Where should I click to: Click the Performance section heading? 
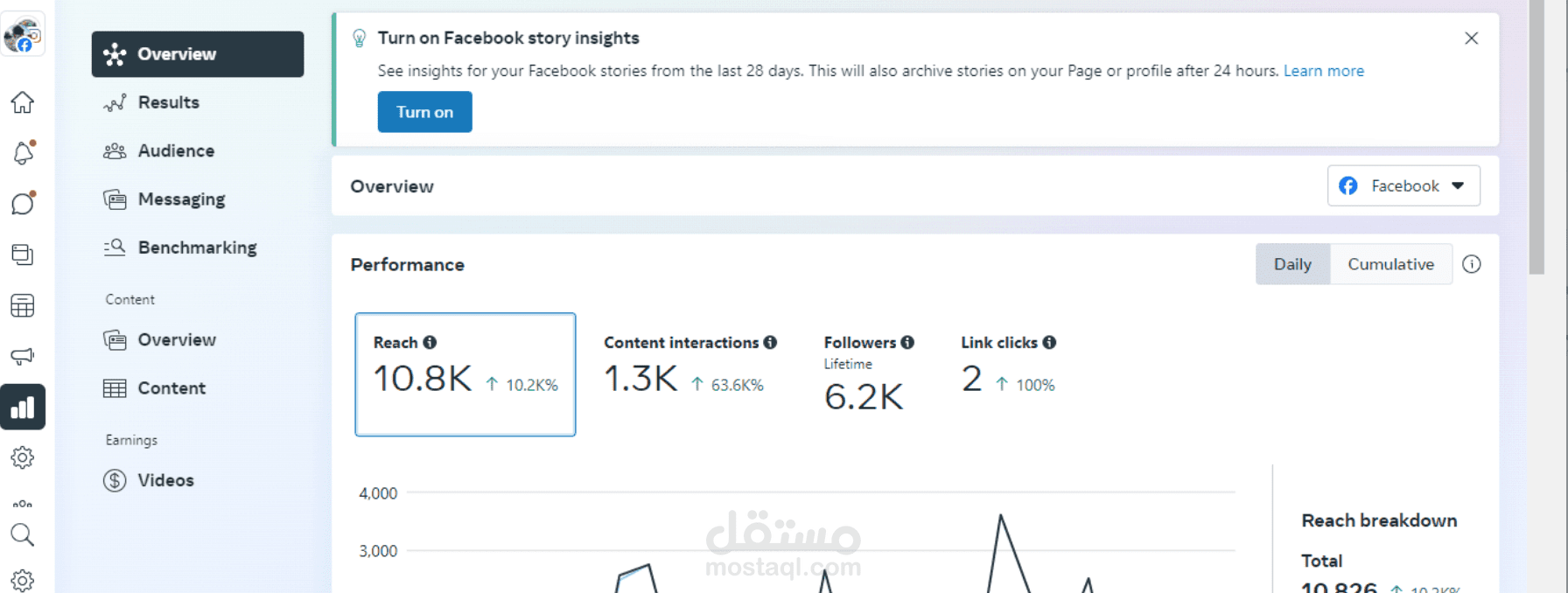coord(407,264)
